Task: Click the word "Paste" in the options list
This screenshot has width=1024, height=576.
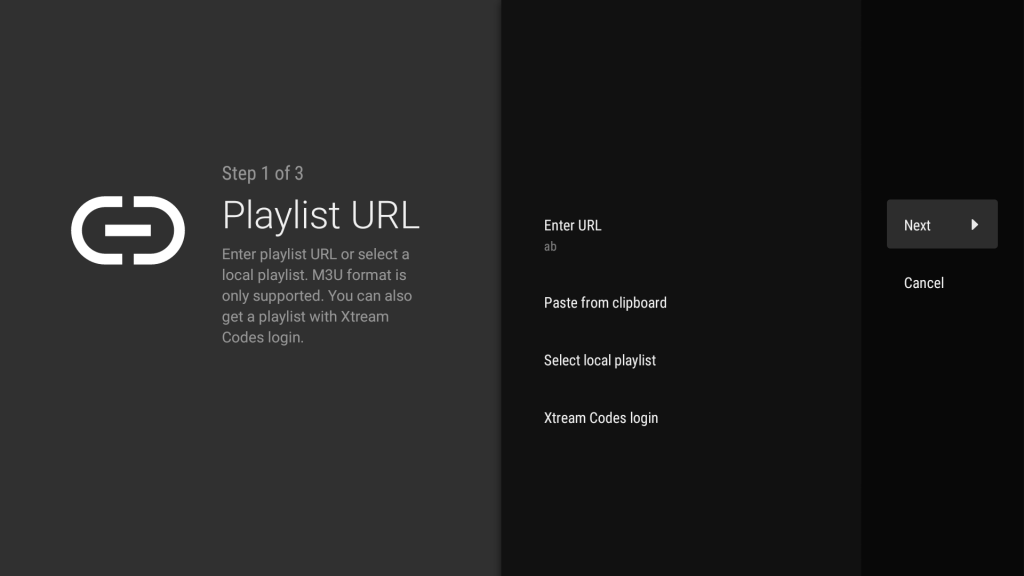Action: click(562, 303)
